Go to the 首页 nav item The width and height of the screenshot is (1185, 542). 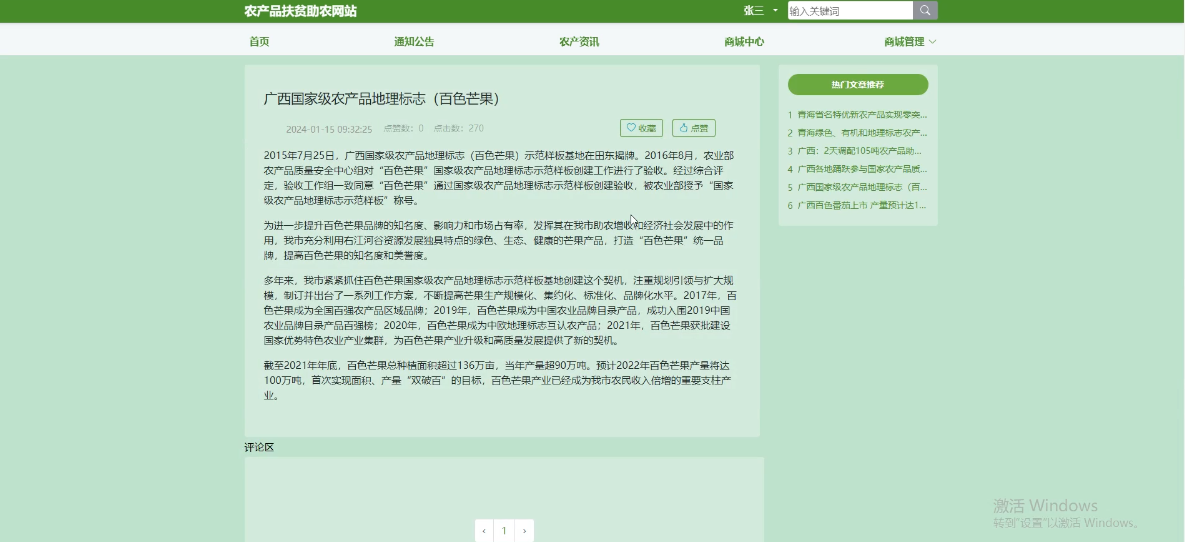pyautogui.click(x=259, y=42)
